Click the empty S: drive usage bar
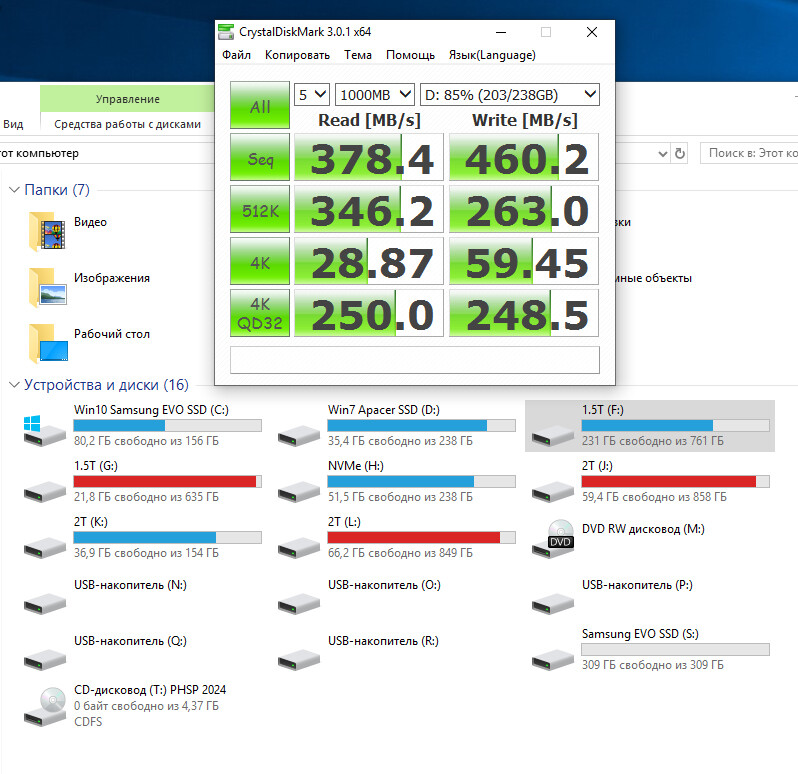Image resolution: width=798 pixels, height=774 pixels. (x=675, y=649)
